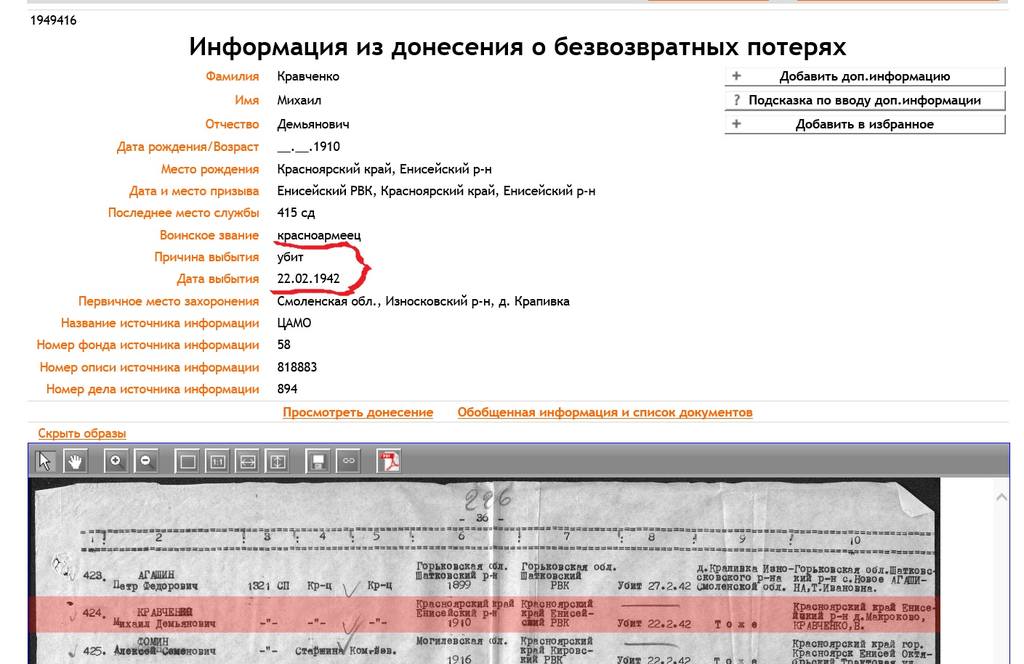Click inventory number value '818883'
The height and width of the screenshot is (664, 1024).
click(296, 367)
